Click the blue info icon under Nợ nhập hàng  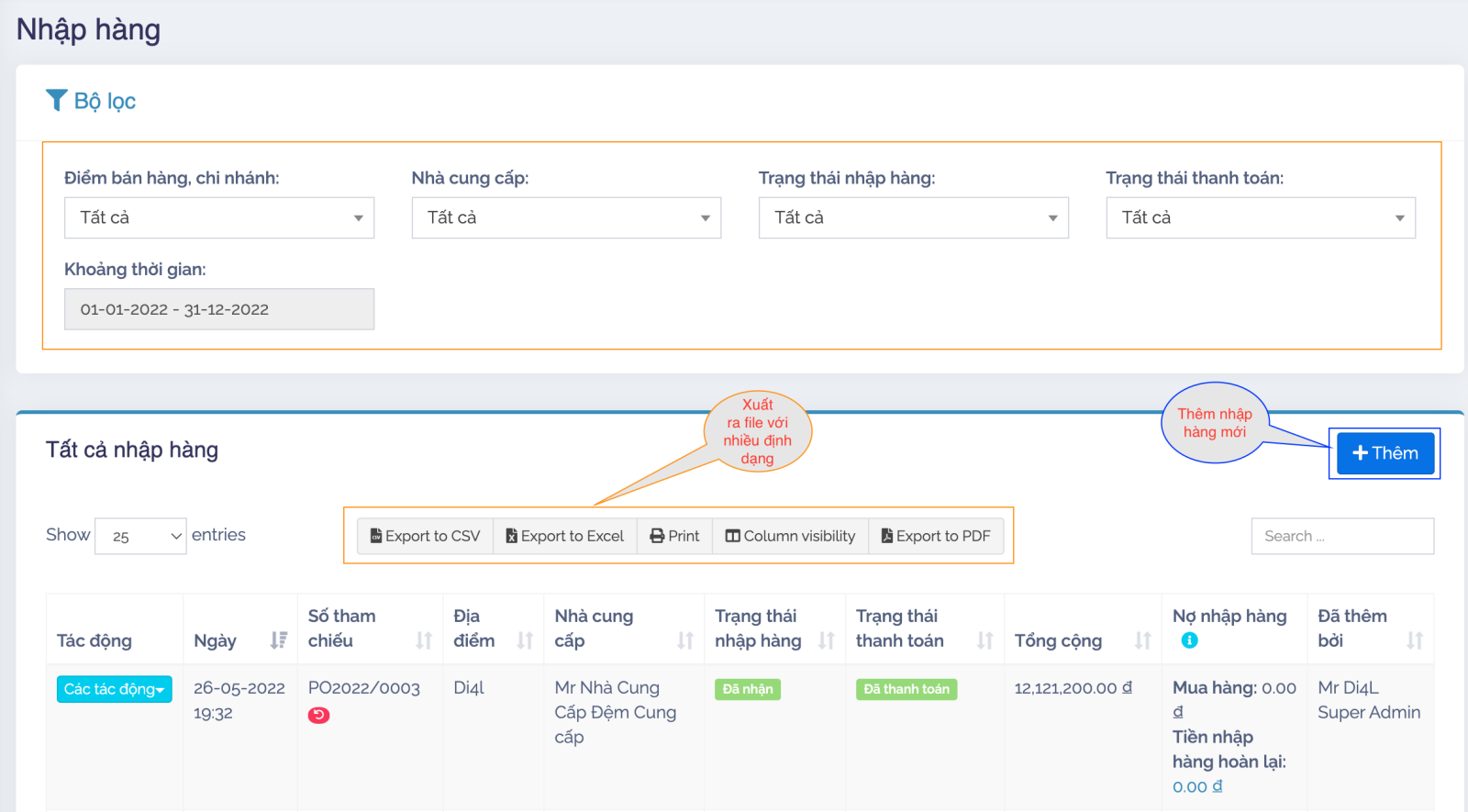[1189, 640]
